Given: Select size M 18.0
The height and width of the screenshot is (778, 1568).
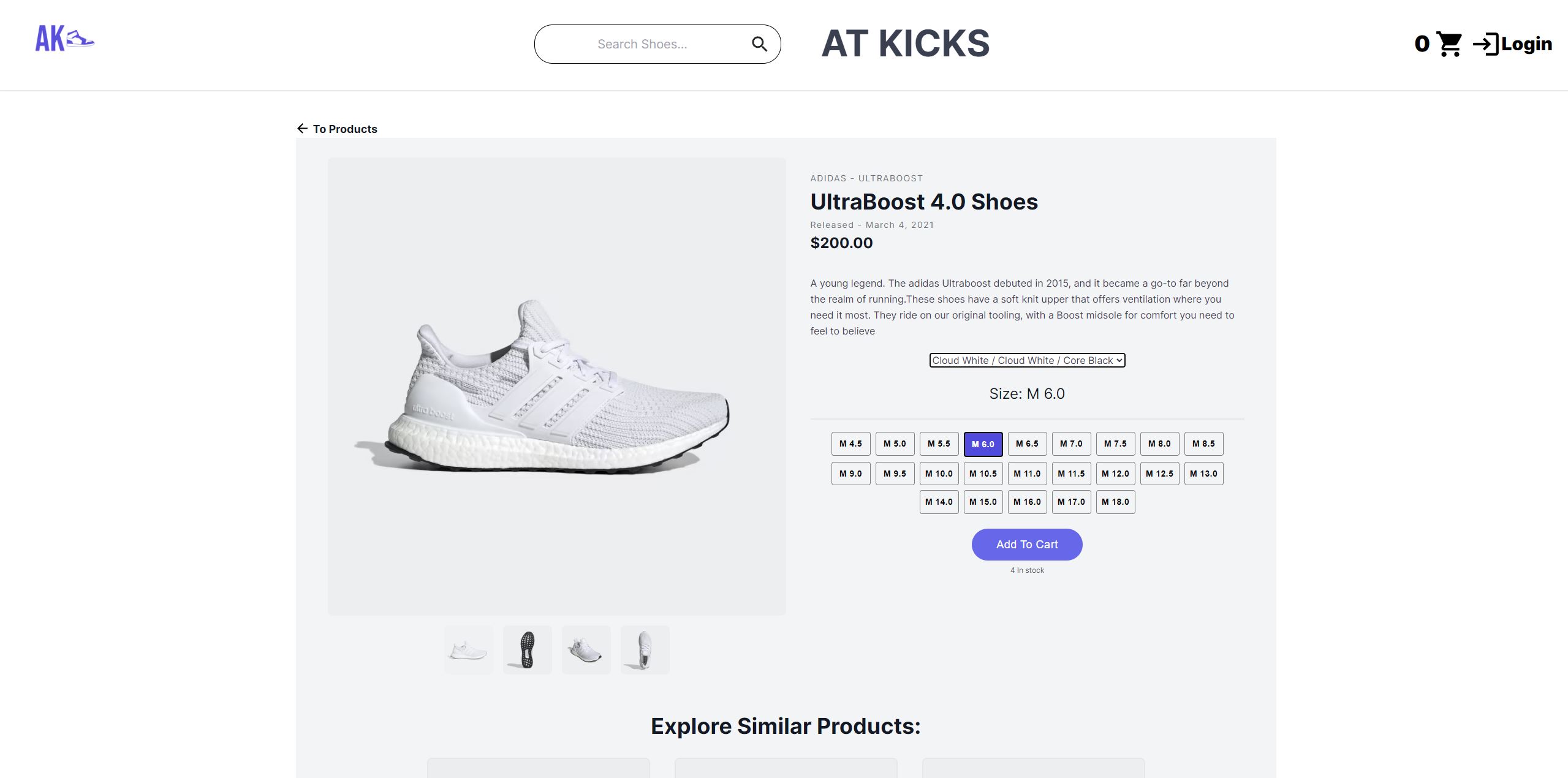Looking at the screenshot, I should [x=1115, y=502].
